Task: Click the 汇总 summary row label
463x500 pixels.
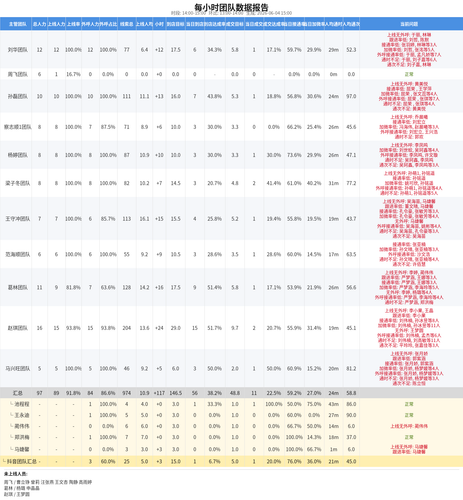Action: point(18,393)
